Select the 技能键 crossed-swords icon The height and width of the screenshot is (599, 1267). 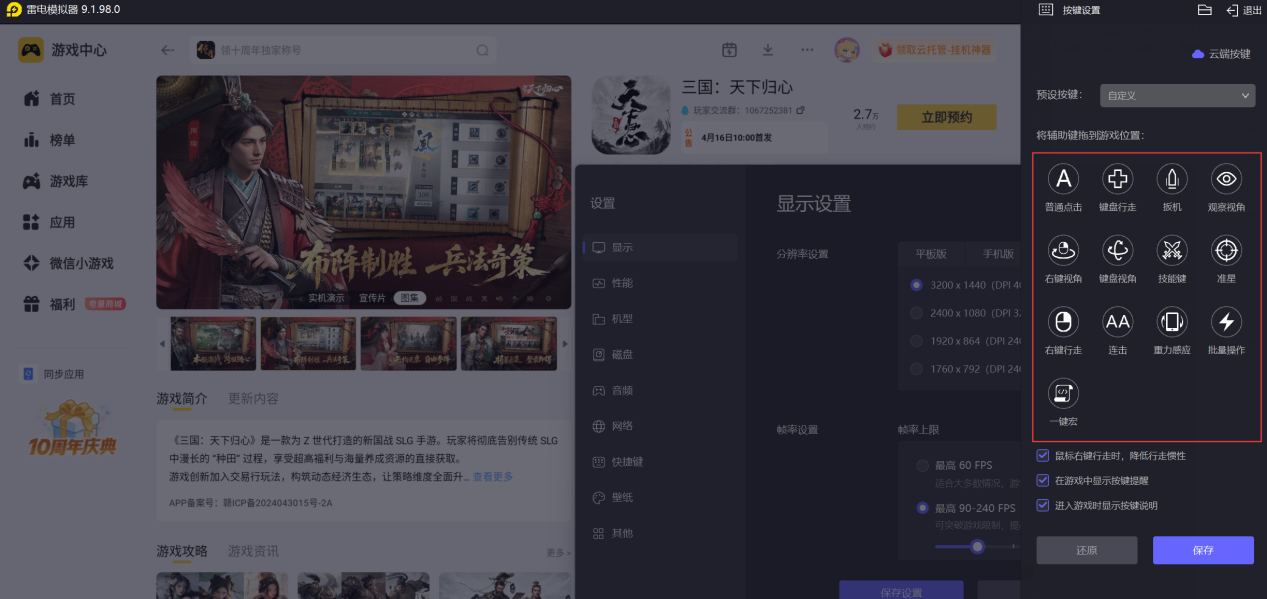[1172, 250]
